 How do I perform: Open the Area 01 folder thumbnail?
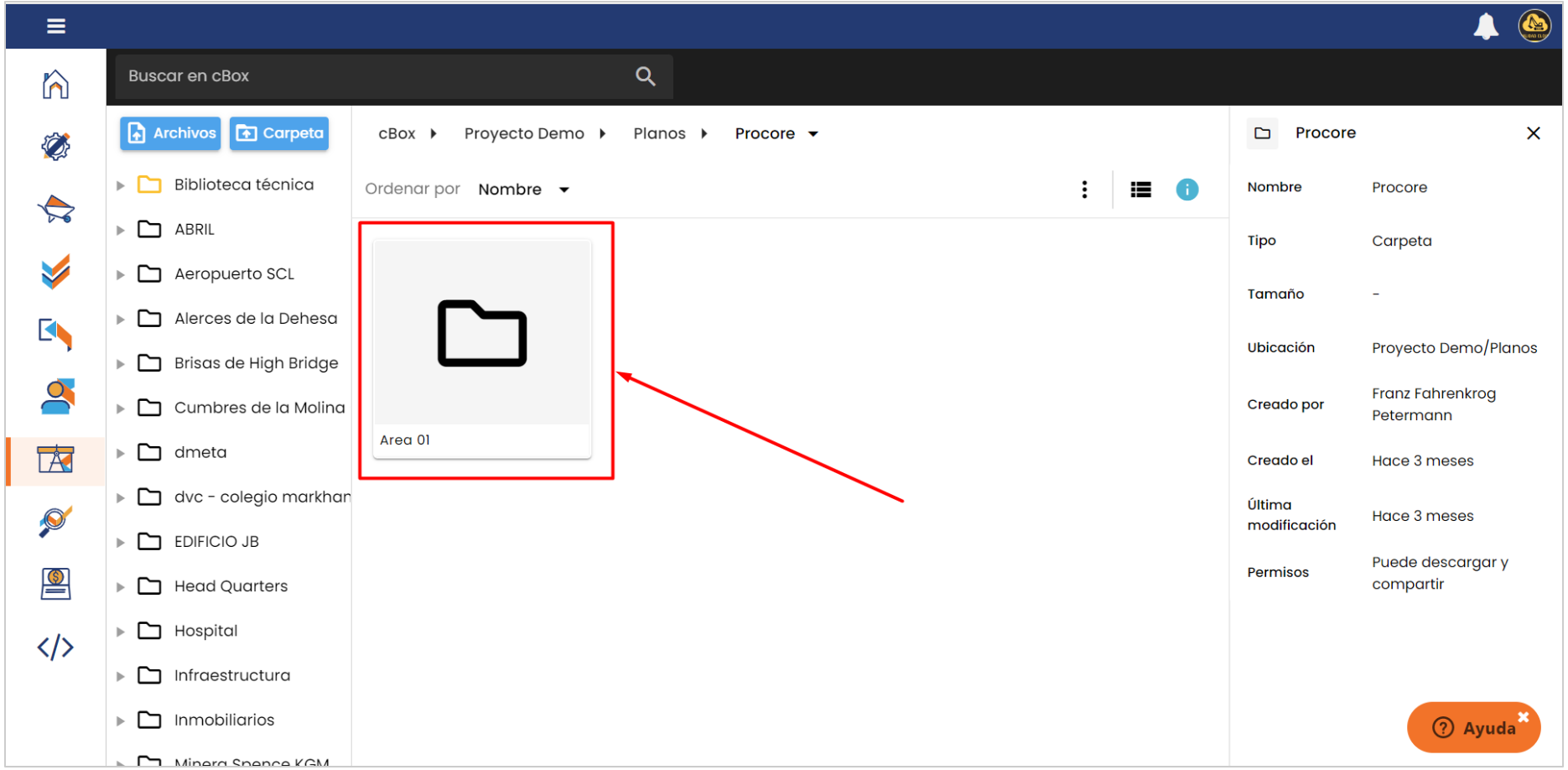[x=482, y=334]
